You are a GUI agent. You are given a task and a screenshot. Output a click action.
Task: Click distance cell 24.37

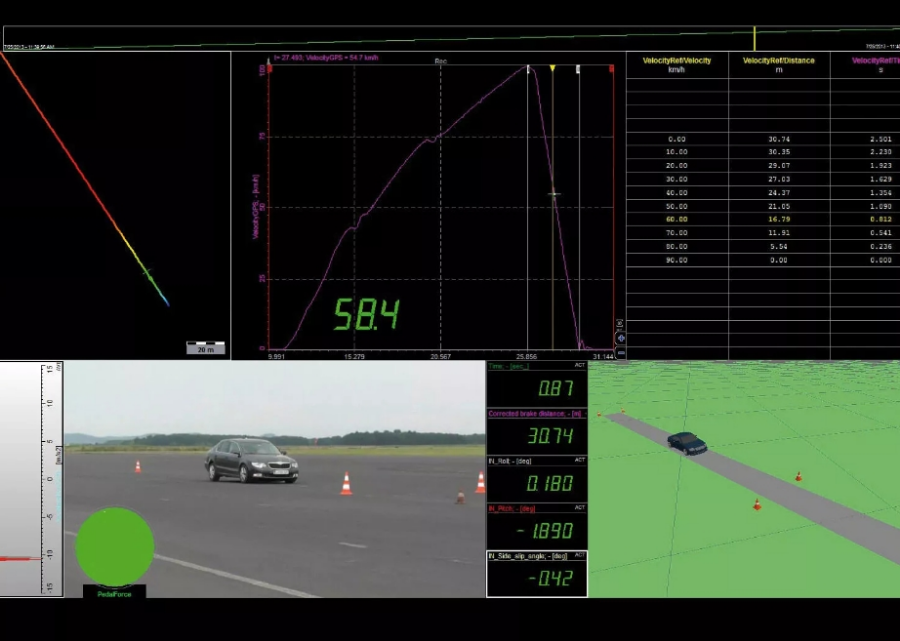tap(779, 193)
